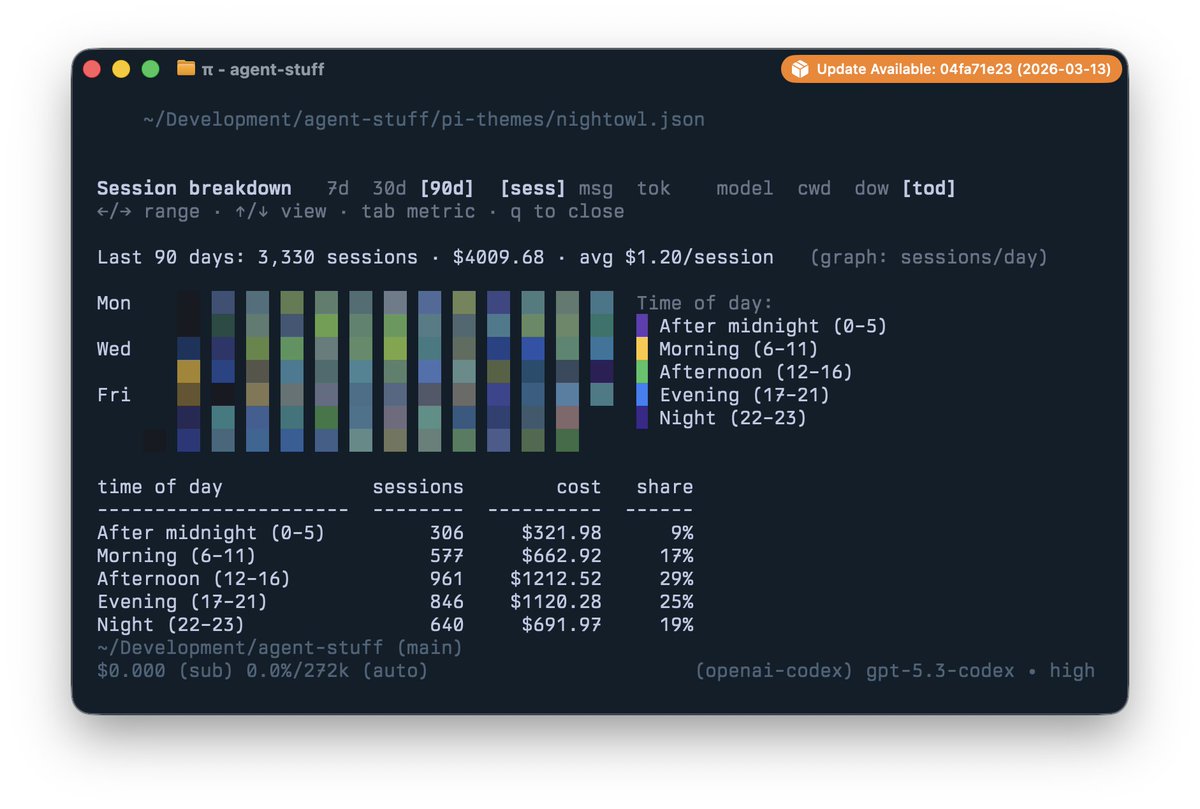Image resolution: width=1200 pixels, height=809 pixels.
Task: Click the 'cost' column header
Action: (579, 487)
